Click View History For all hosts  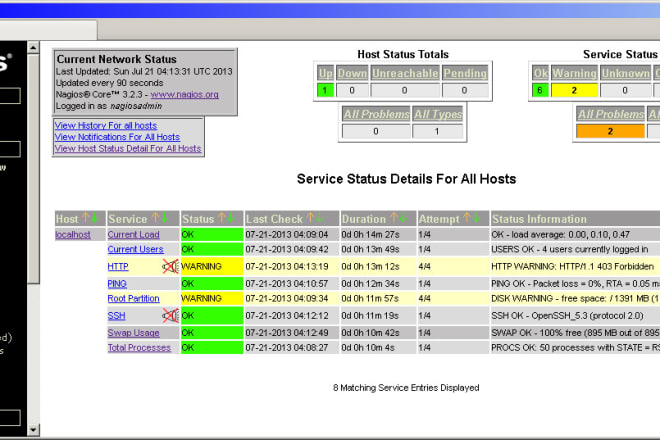pyautogui.click(x=106, y=125)
